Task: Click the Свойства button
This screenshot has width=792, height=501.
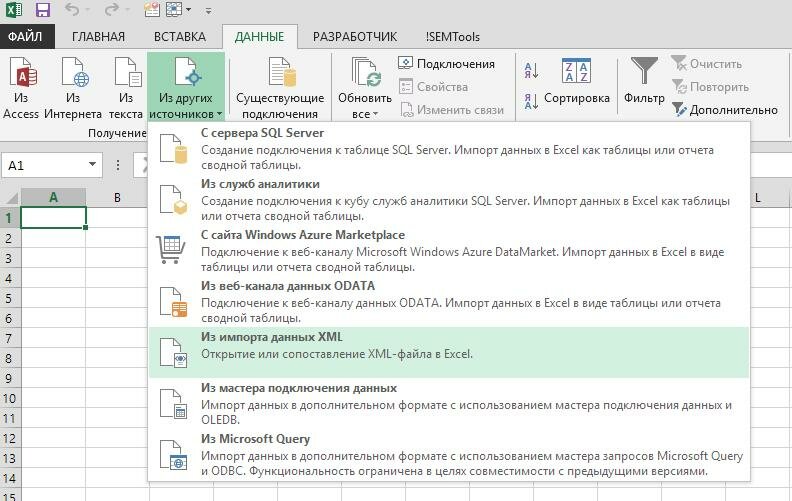Action: point(433,87)
